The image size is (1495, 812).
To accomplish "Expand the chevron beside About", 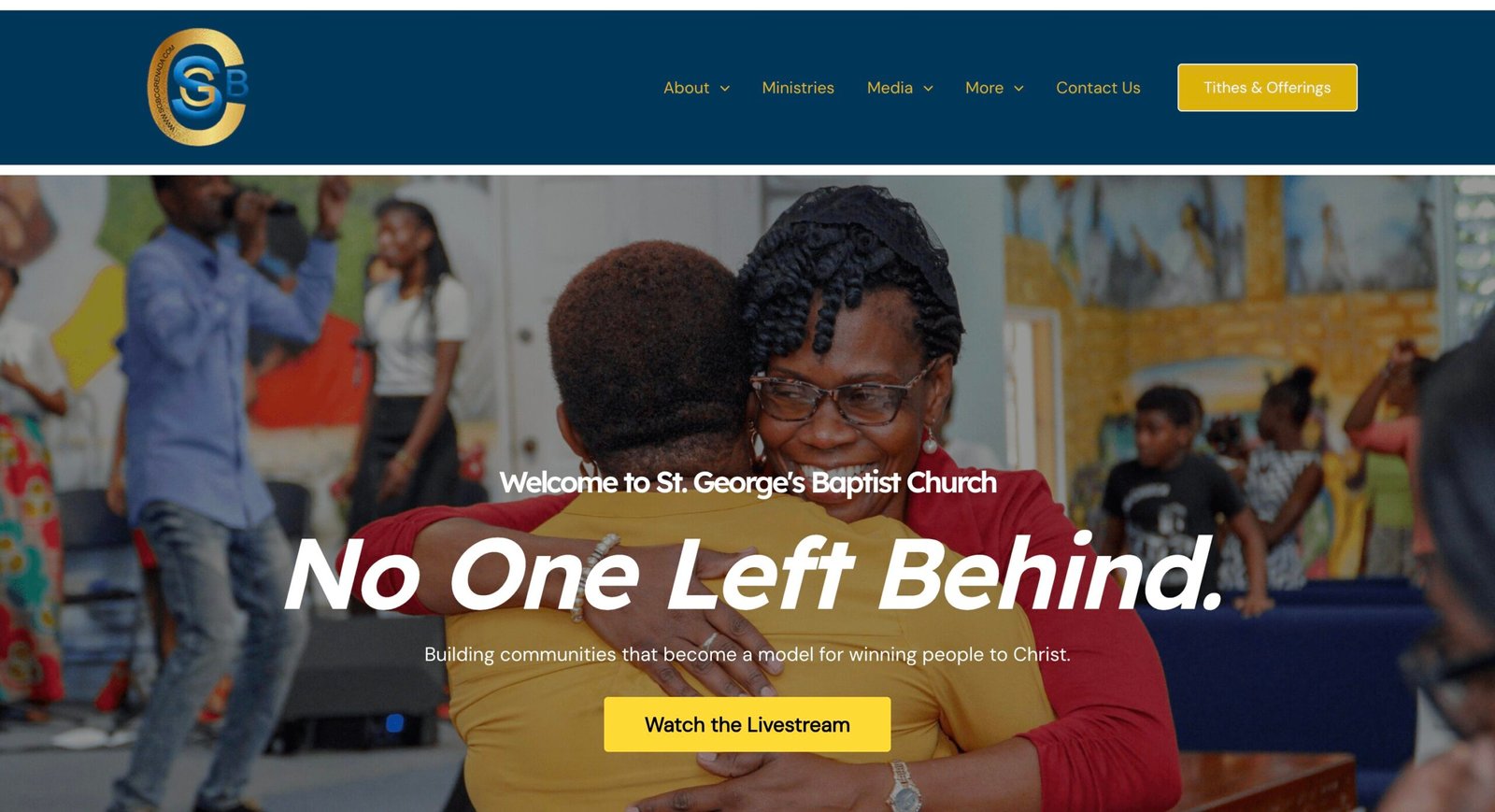I will click(x=724, y=89).
